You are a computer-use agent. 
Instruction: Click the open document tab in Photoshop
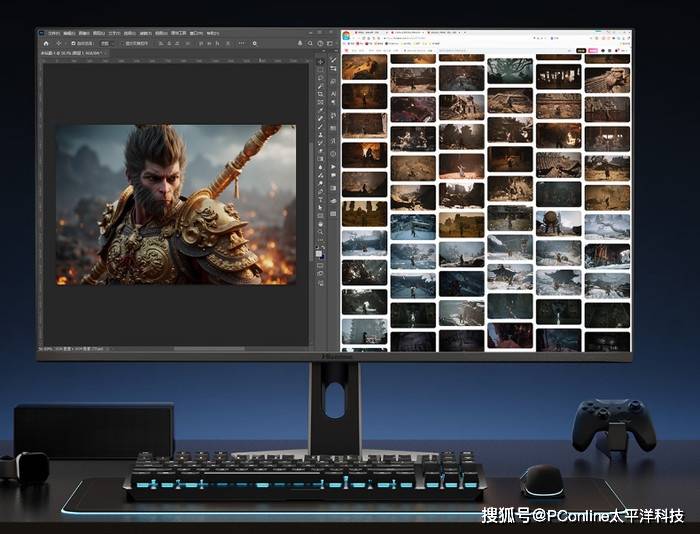coord(70,53)
